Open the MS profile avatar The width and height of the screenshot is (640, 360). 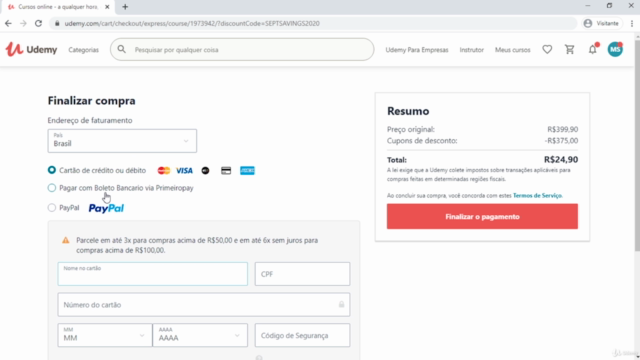(615, 49)
